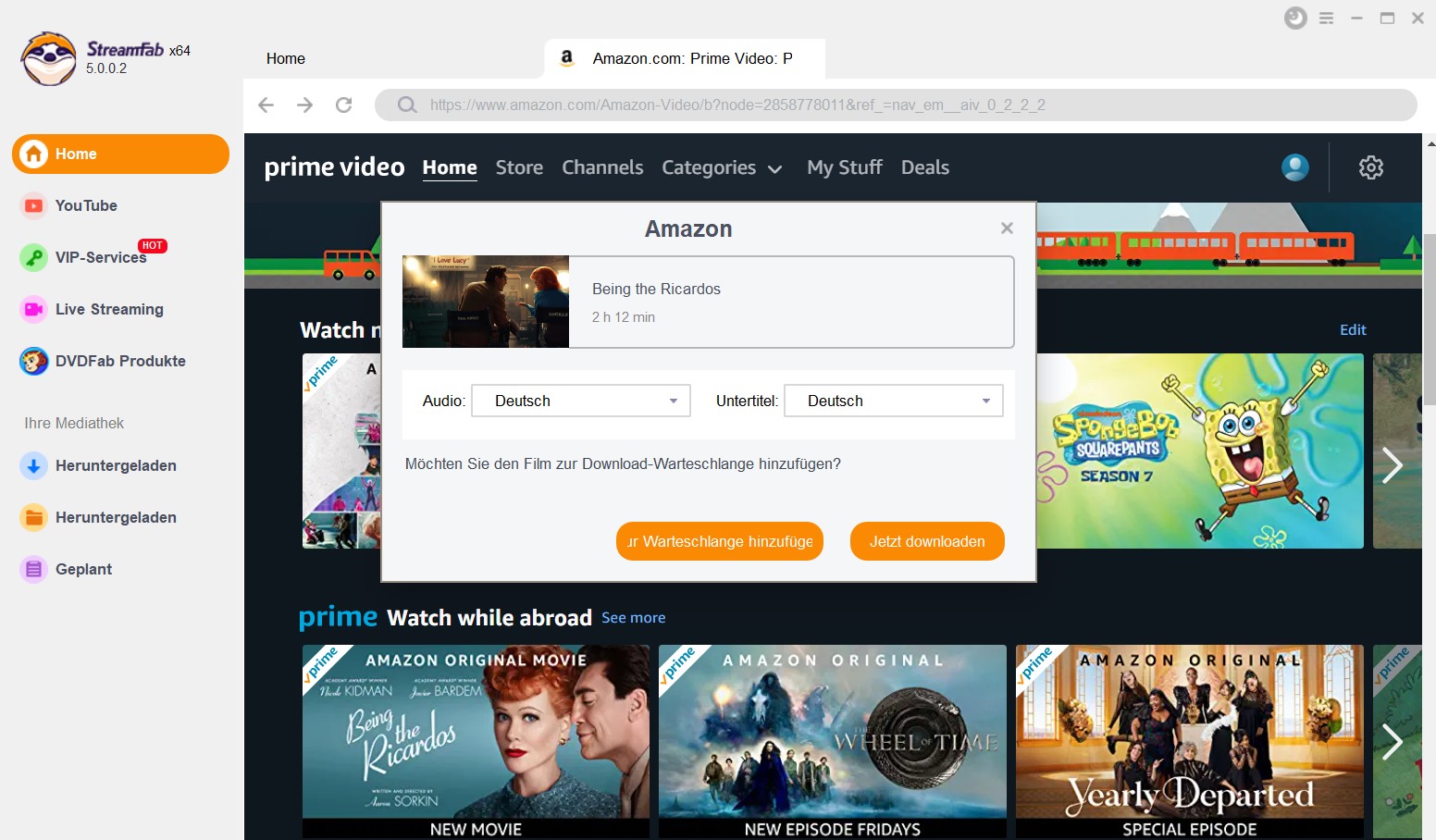Open the clock/task icon in title bar

1295,19
